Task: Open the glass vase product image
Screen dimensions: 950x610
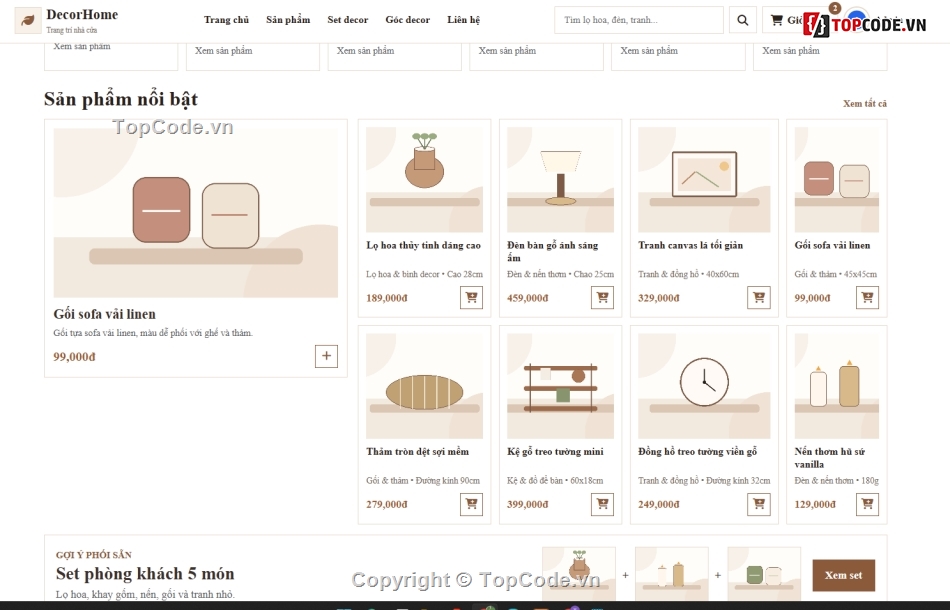Action: click(424, 180)
